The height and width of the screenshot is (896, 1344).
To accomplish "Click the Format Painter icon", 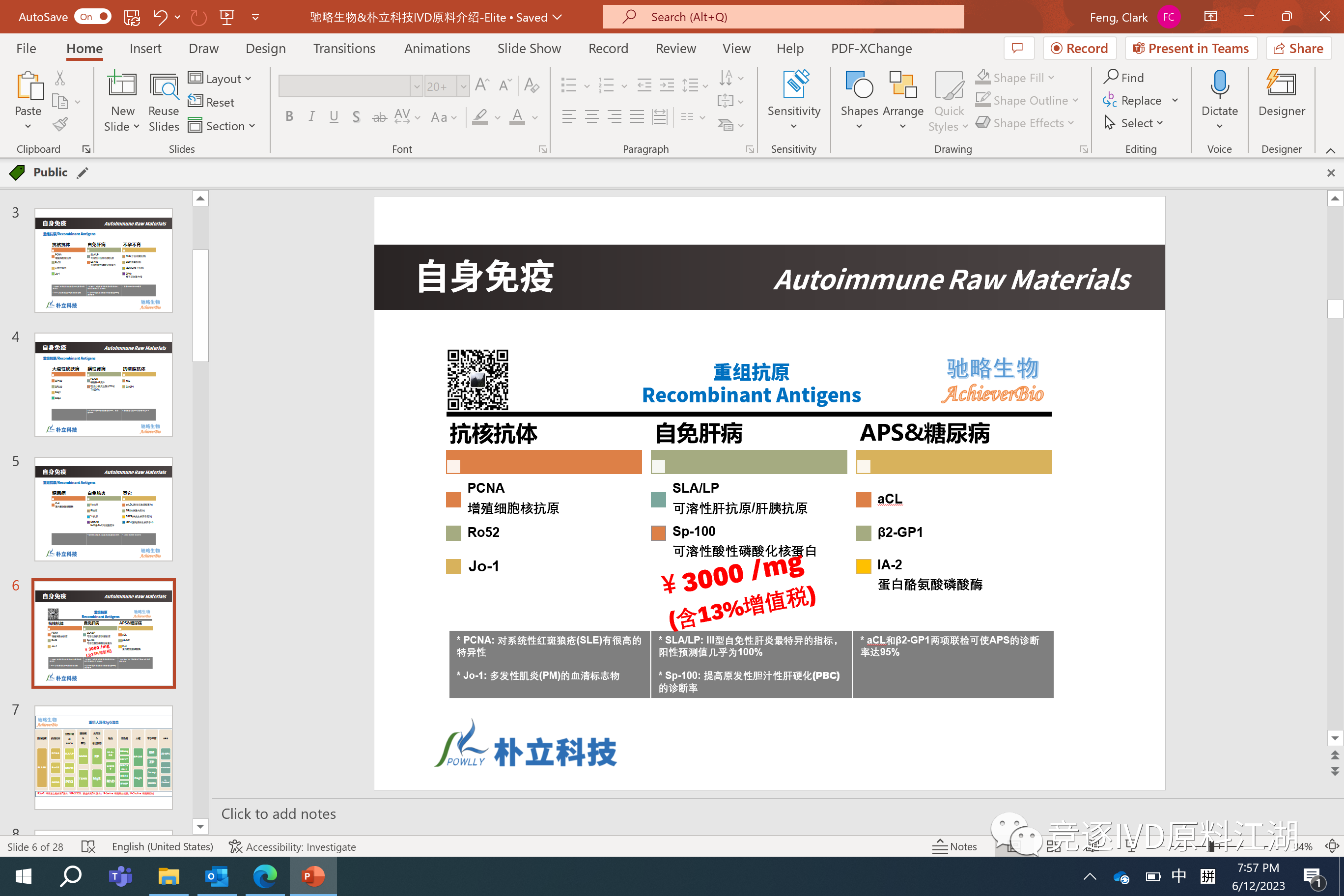I will click(60, 124).
